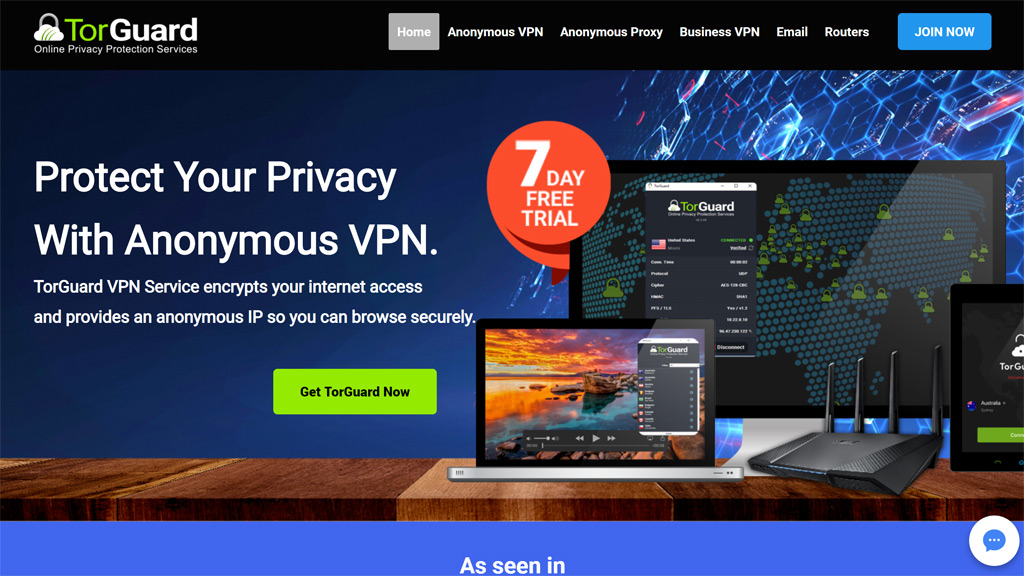The height and width of the screenshot is (576, 1024).
Task: Select the Home menu item
Action: tap(414, 31)
